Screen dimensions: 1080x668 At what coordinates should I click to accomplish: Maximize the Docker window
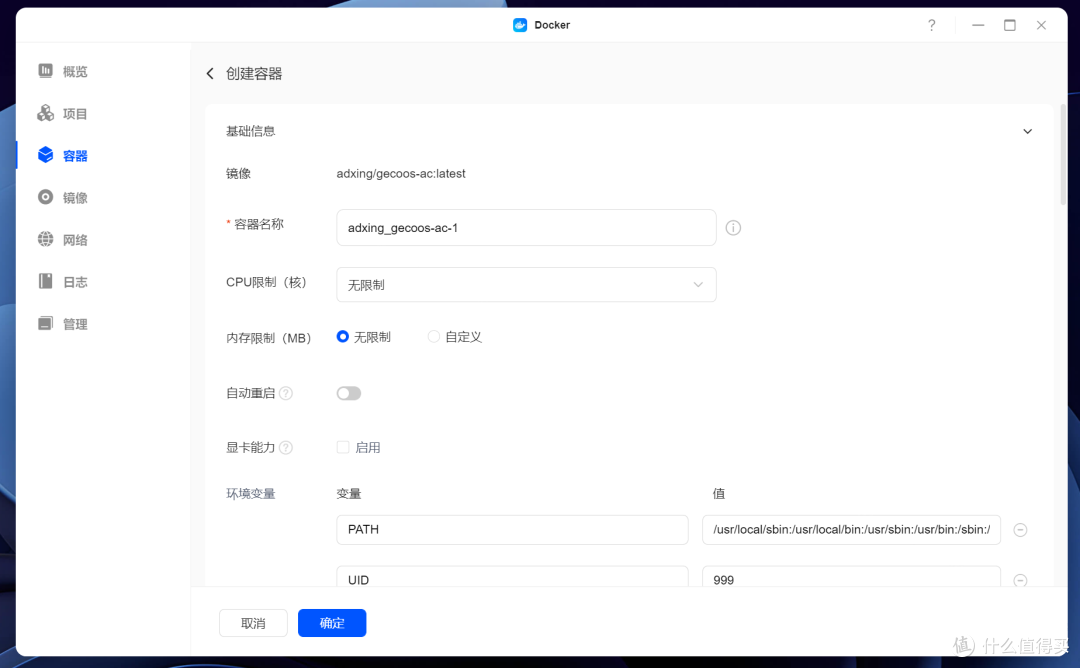pos(1010,25)
